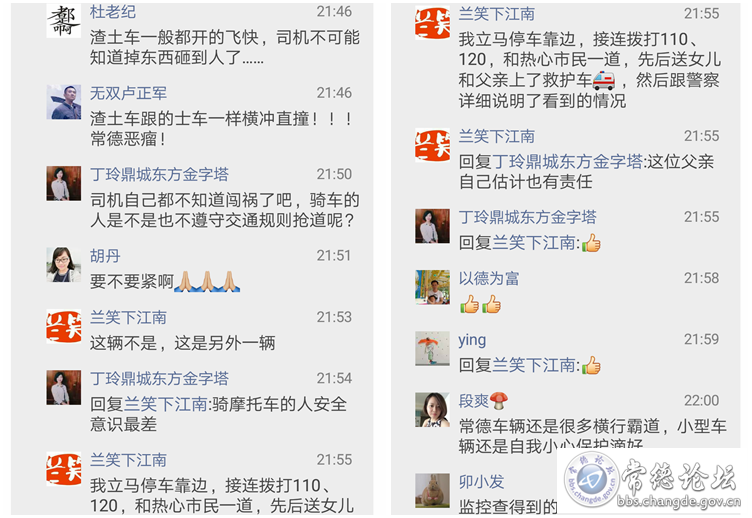Open username link 以德为富
The height and width of the screenshot is (518, 752).
[489, 278]
